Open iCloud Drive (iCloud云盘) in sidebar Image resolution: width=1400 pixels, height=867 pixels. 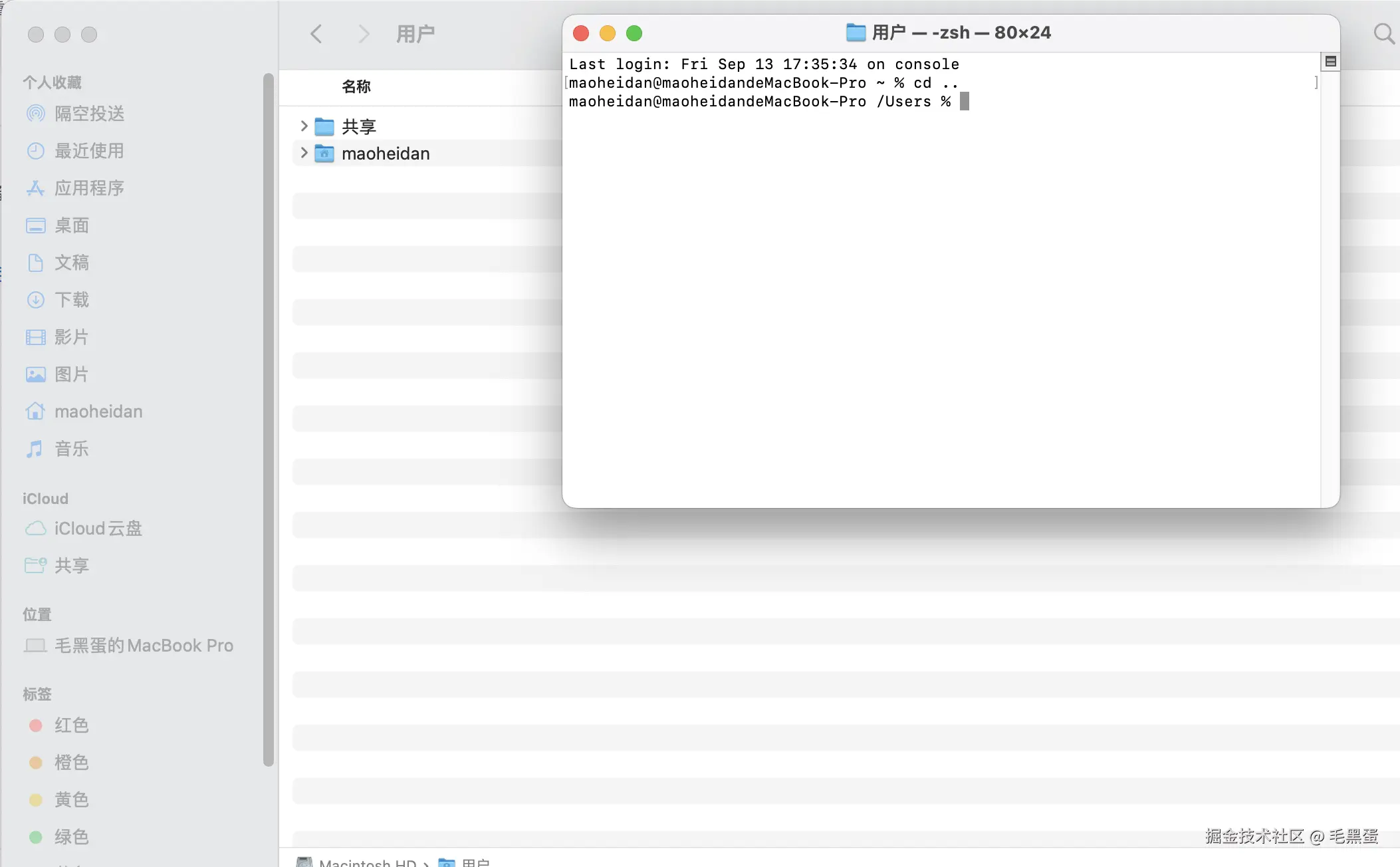98,529
